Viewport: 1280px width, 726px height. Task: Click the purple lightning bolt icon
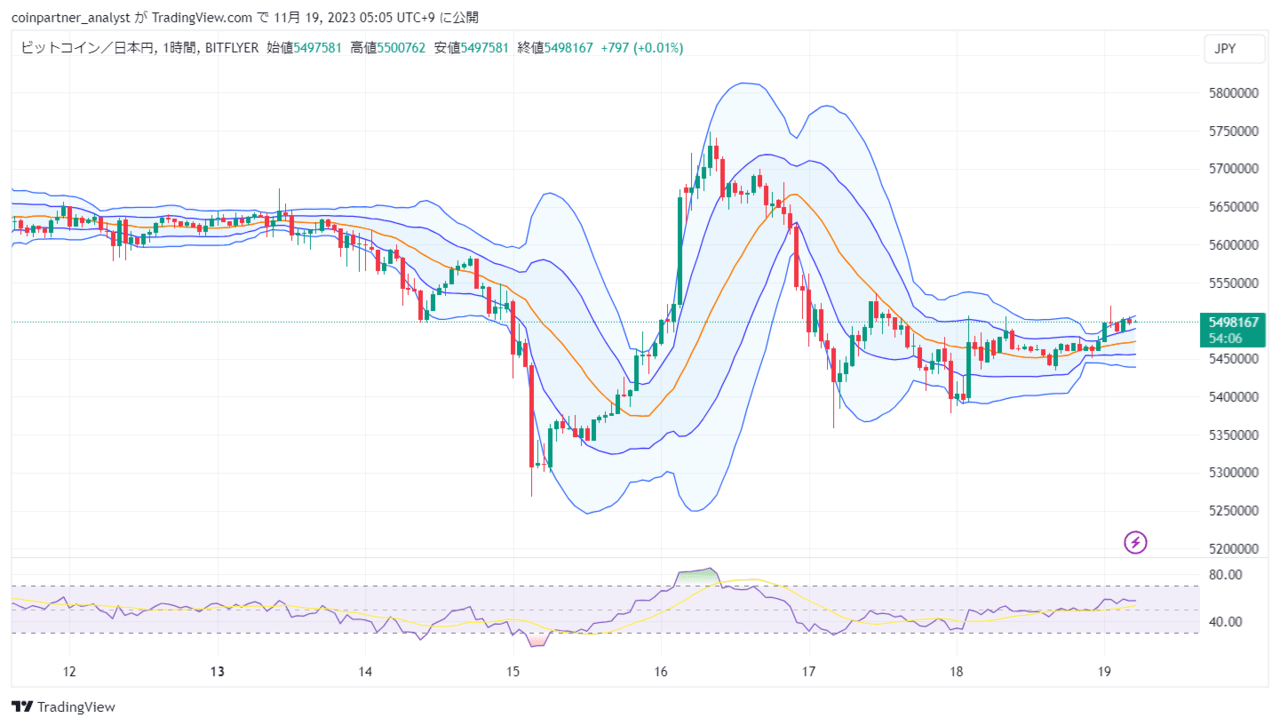coord(1135,543)
